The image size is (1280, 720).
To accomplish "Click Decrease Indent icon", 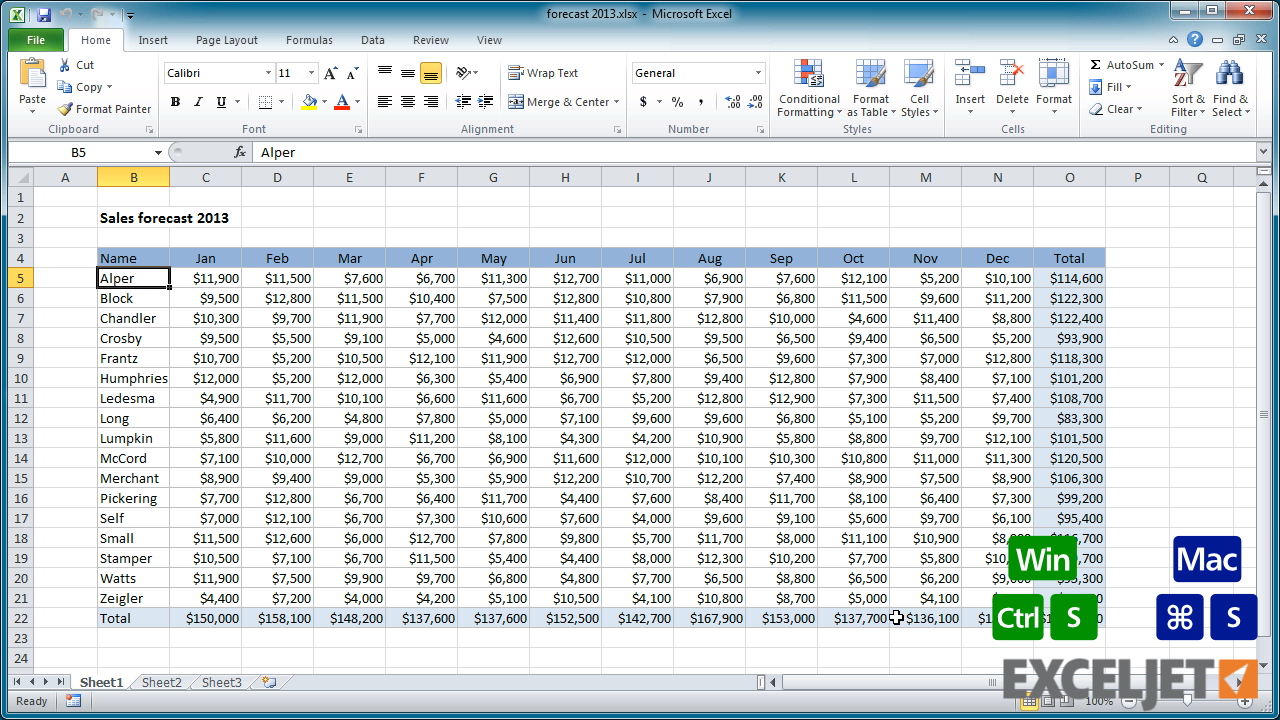I will (x=463, y=102).
